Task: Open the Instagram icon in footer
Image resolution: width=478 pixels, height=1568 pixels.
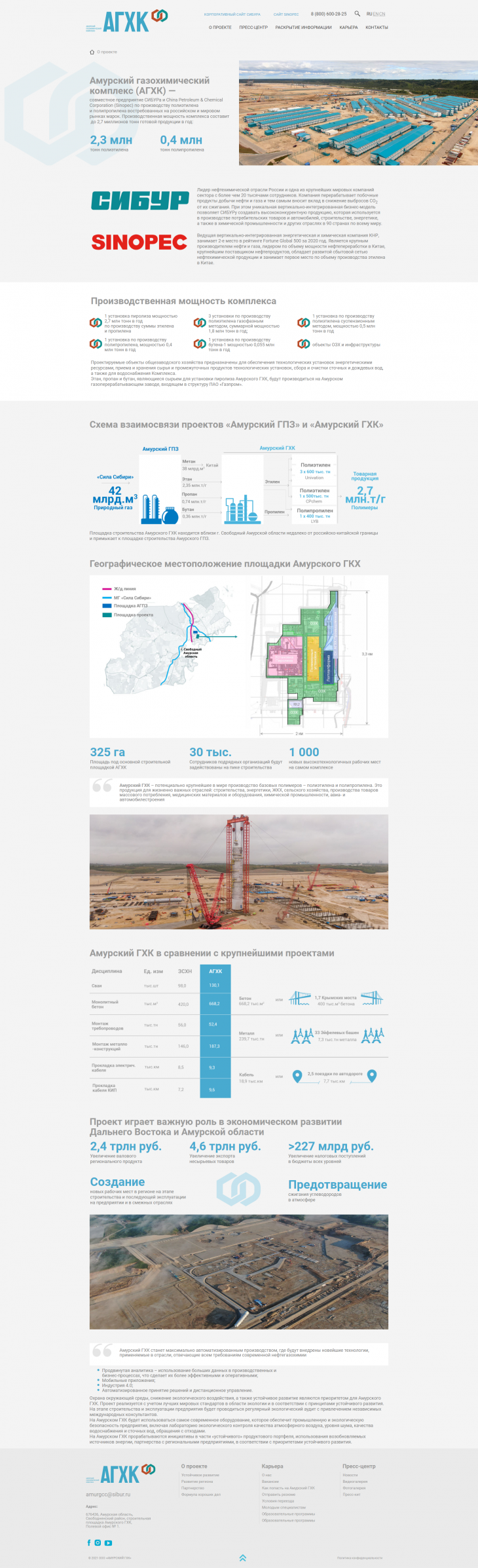Action: [98, 1542]
